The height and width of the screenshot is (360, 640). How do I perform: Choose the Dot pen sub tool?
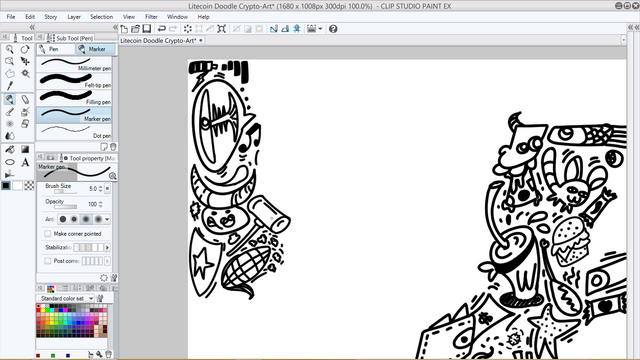coord(74,131)
